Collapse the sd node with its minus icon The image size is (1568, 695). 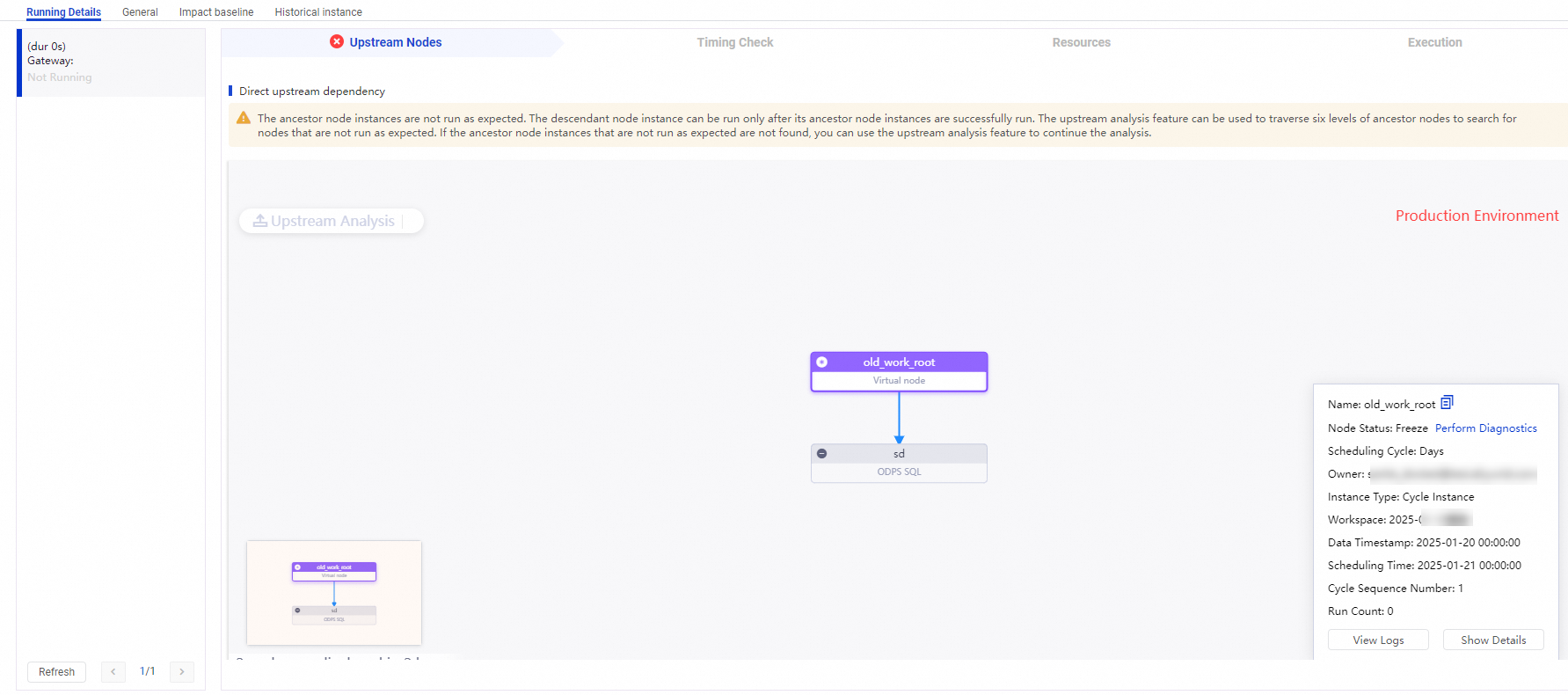click(x=822, y=454)
